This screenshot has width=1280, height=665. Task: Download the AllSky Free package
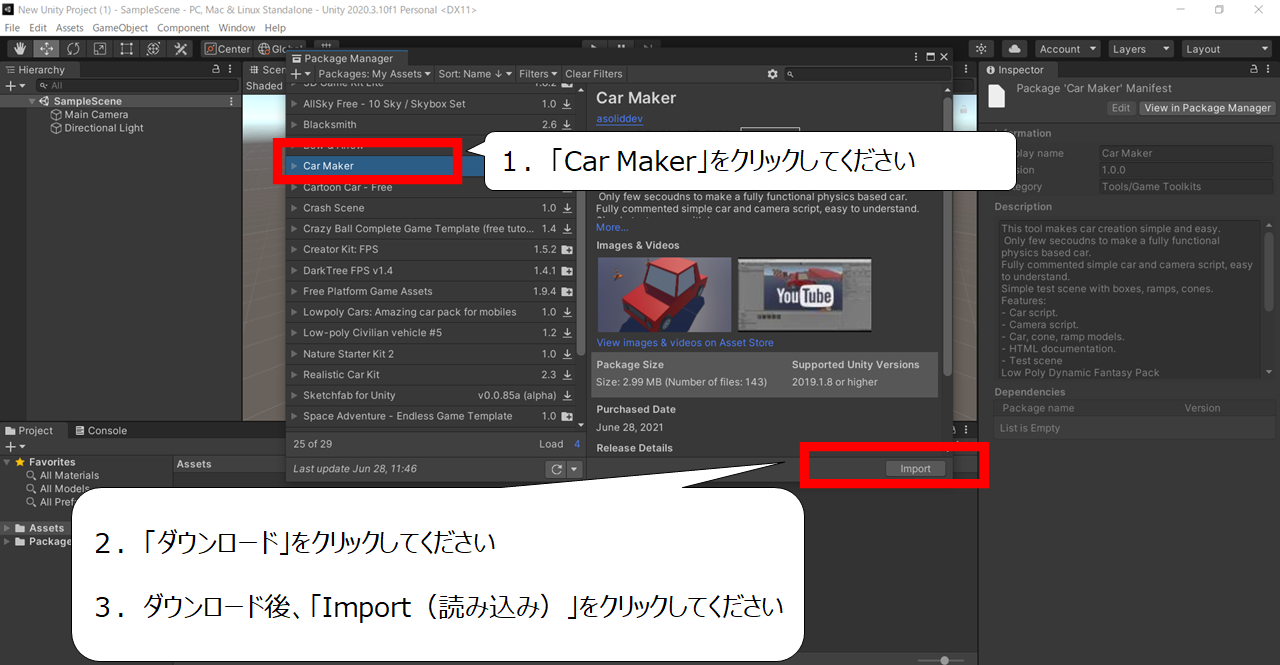tap(567, 104)
